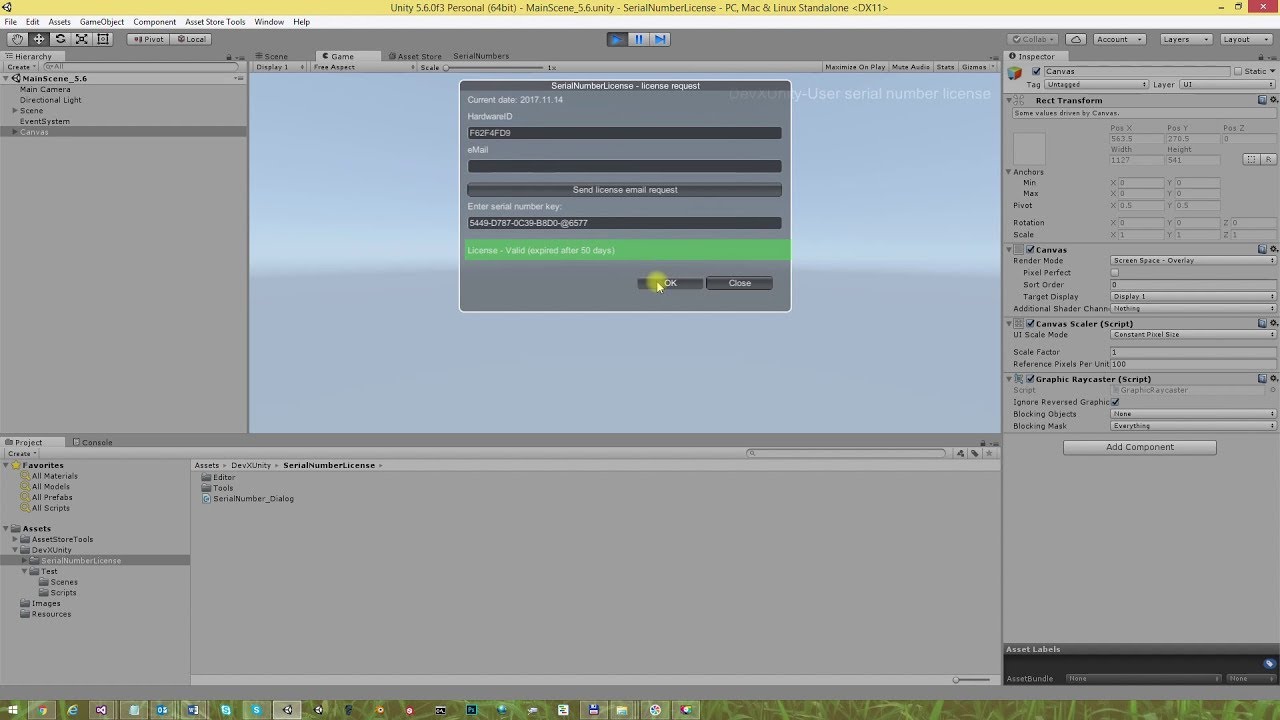The height and width of the screenshot is (720, 1280).
Task: Click the Project search by type icon
Action: (961, 453)
